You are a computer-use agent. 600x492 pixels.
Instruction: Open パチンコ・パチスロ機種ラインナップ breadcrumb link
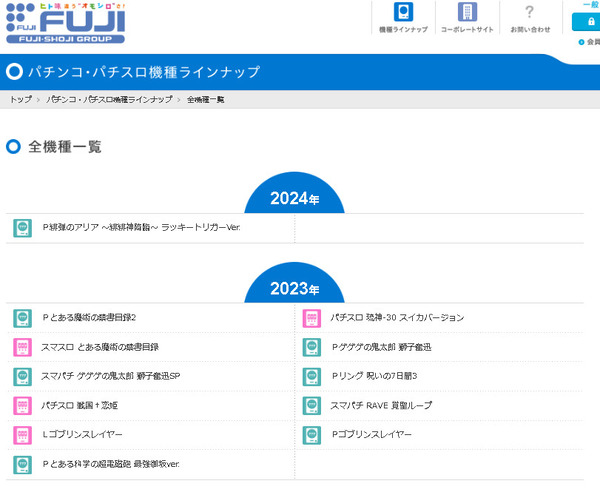109,99
